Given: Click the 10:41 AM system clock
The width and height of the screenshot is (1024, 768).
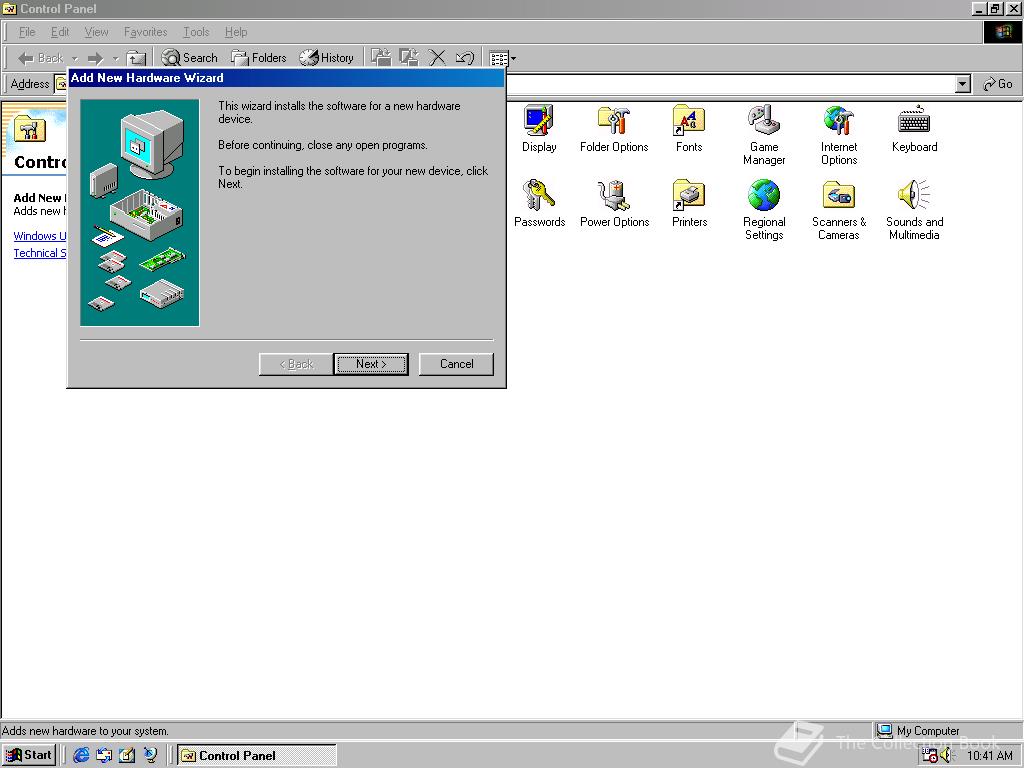Looking at the screenshot, I should click(990, 756).
